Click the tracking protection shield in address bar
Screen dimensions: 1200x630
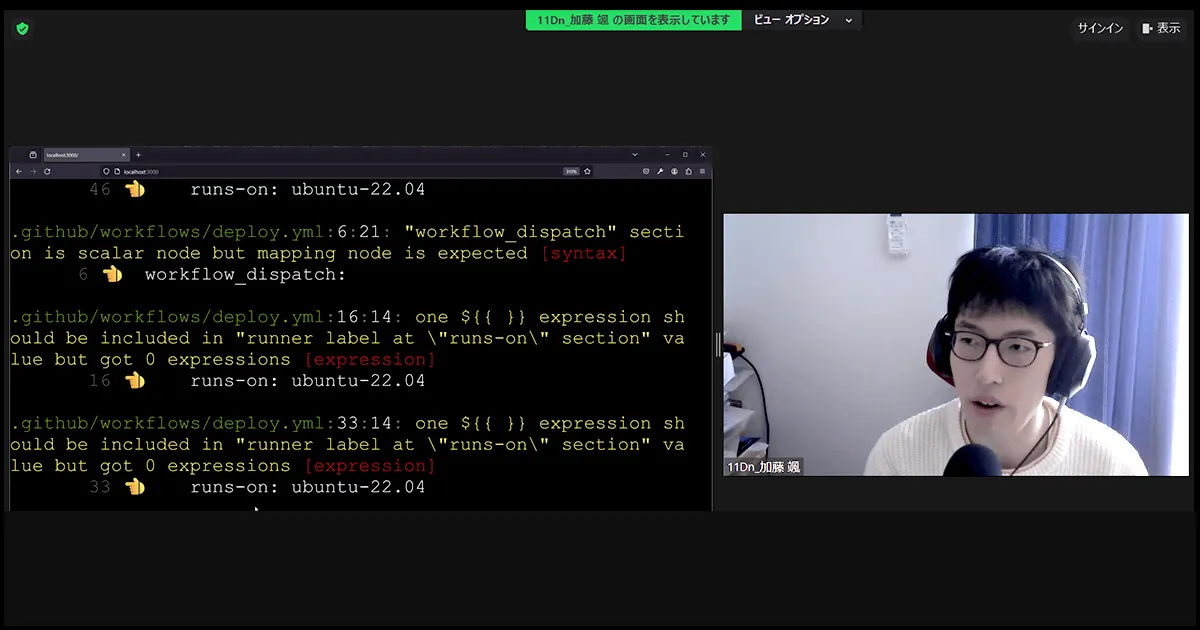pos(106,171)
